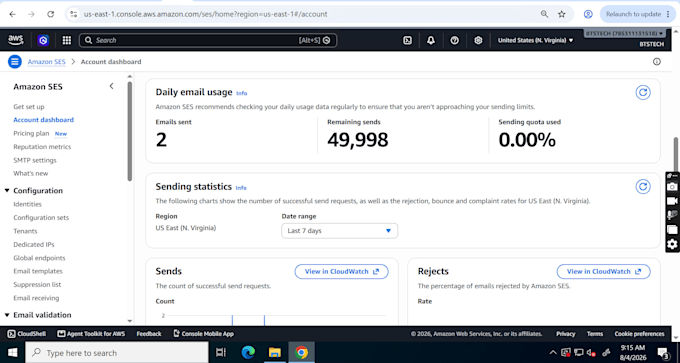Open Configuration sets
Image resolution: width=680 pixels, height=363 pixels.
click(41, 218)
